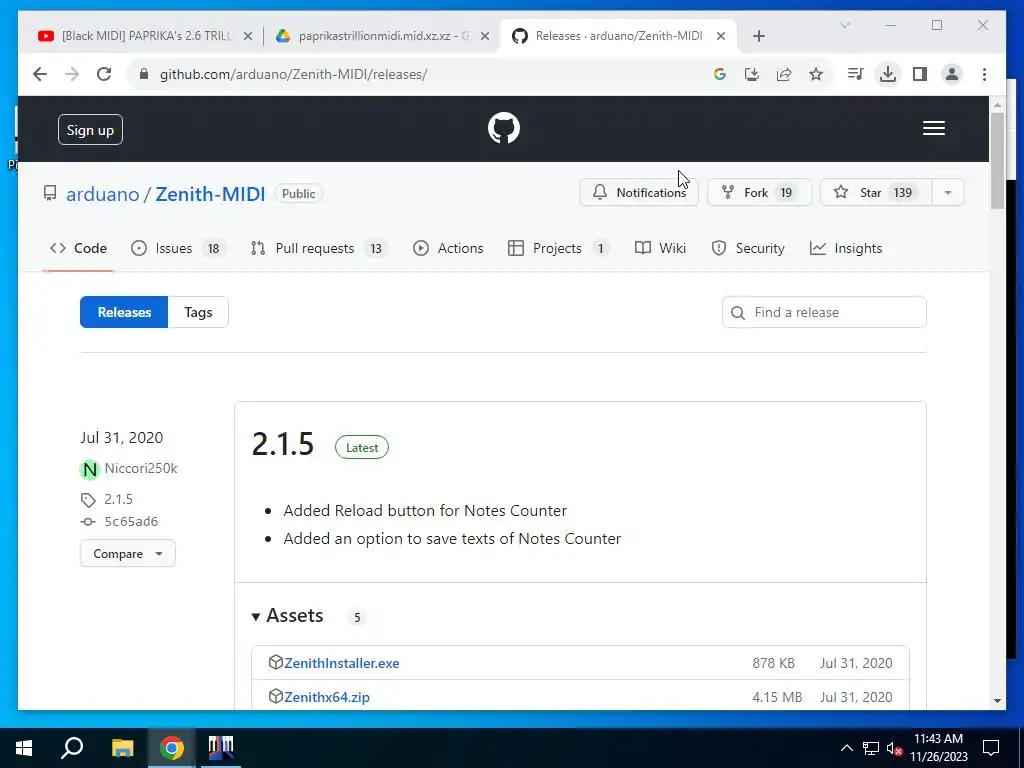Expand the Compare dropdown

(127, 553)
